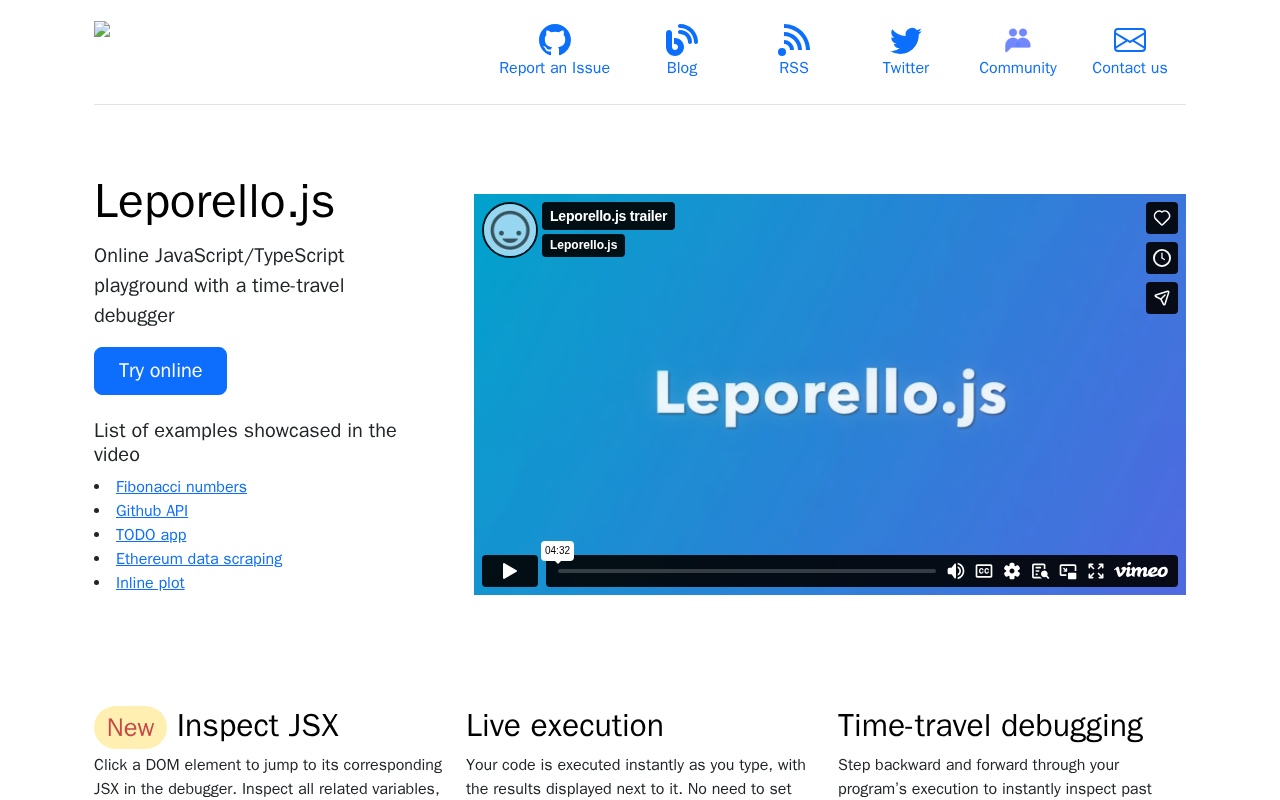This screenshot has height=800, width=1280.
Task: Click the Contact us envelope link
Action: pos(1130,52)
